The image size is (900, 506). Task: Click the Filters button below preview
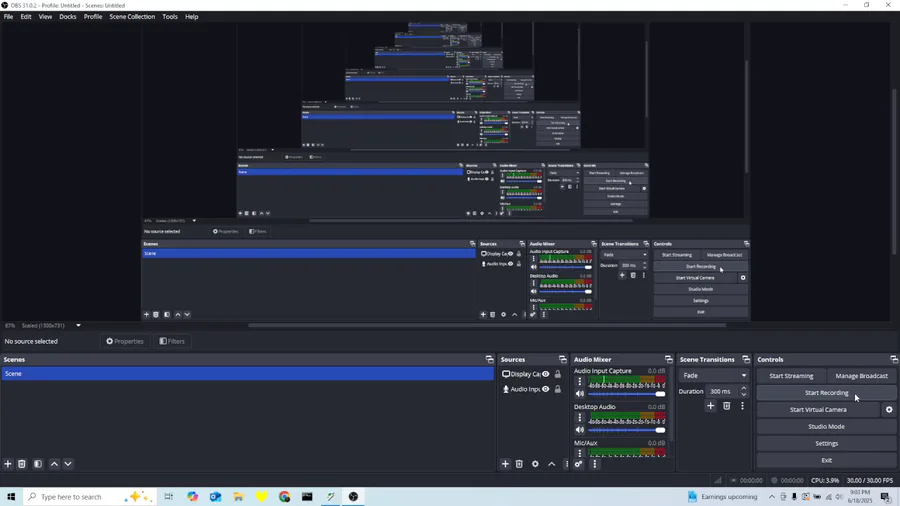(x=172, y=341)
